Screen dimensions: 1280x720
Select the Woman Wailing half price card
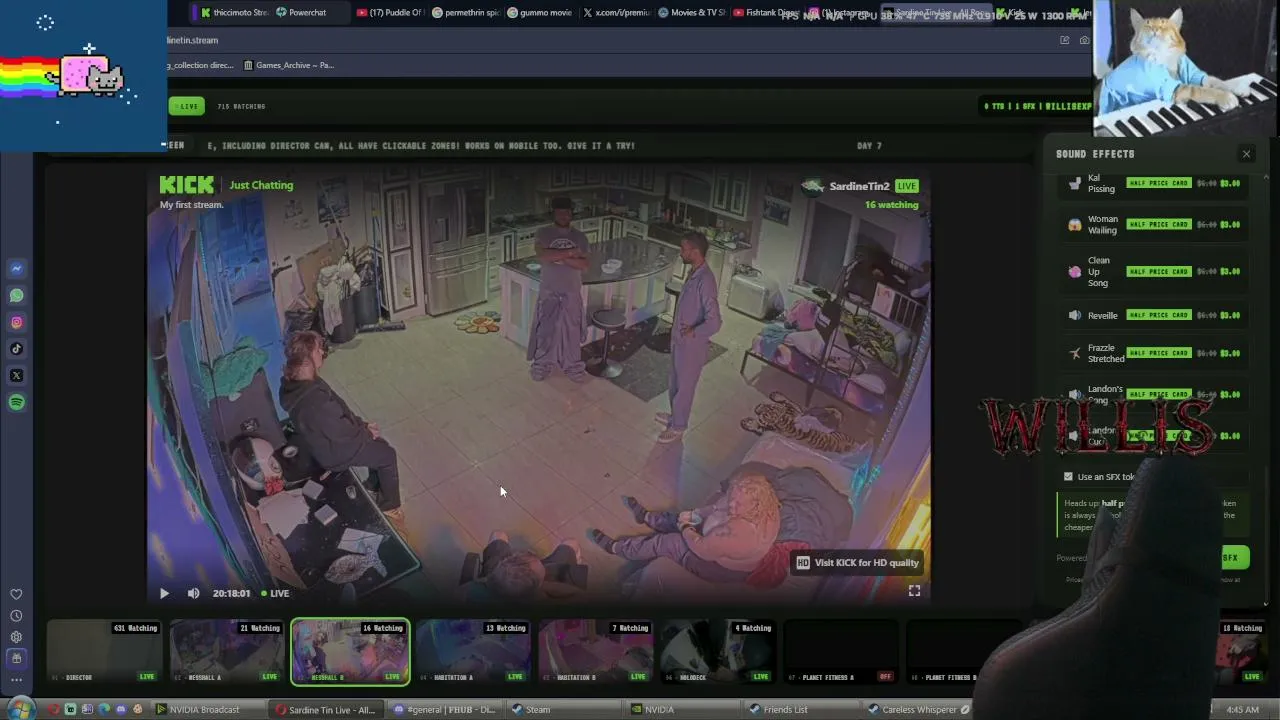tap(1159, 224)
